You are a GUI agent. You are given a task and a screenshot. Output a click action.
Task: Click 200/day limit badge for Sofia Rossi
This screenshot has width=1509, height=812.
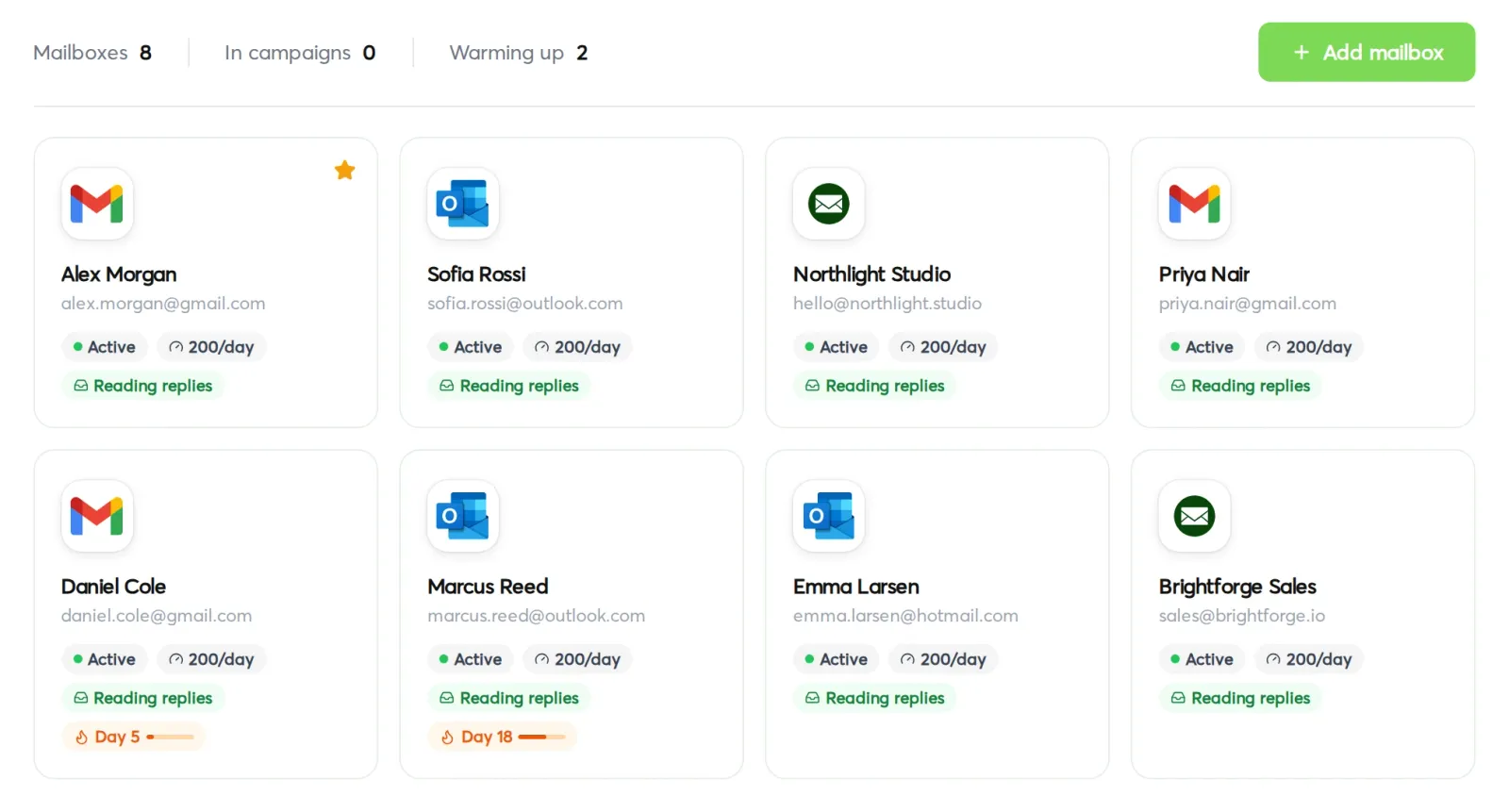click(578, 347)
